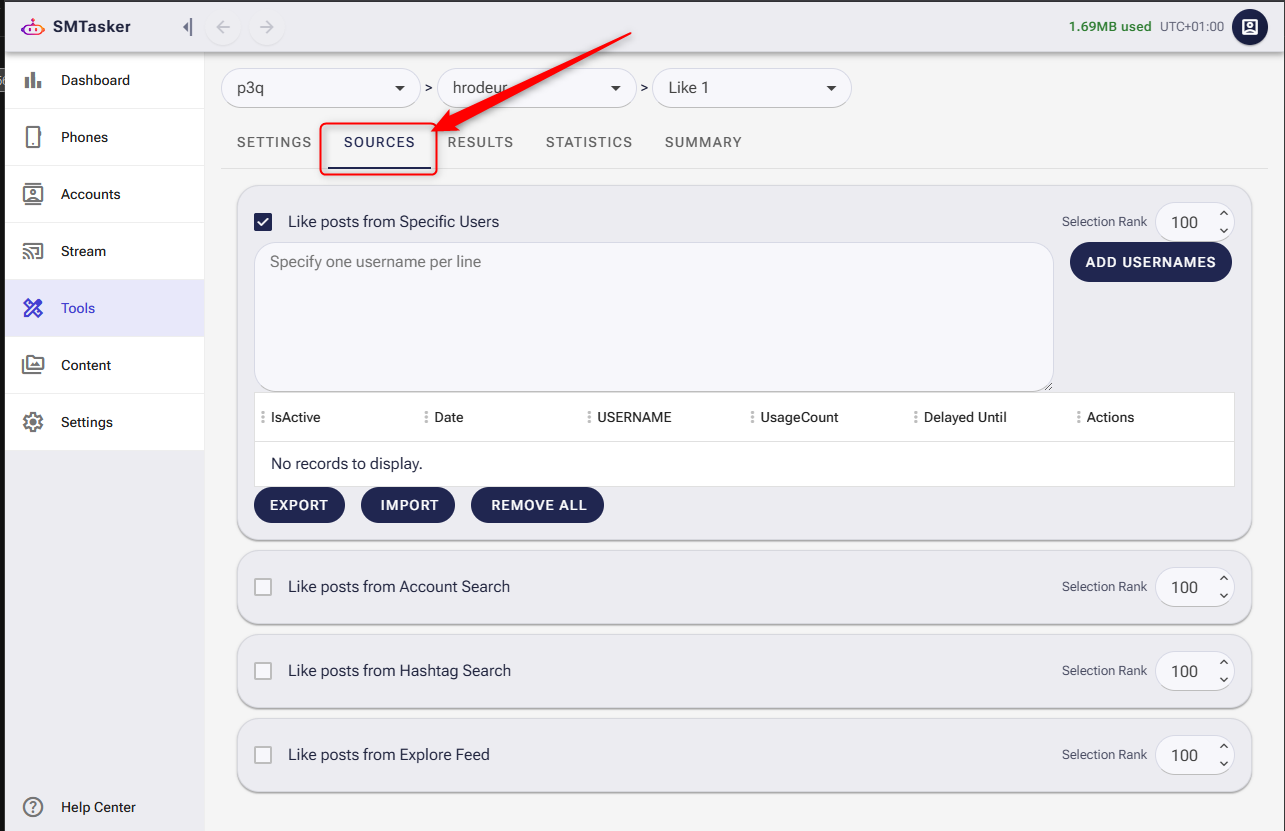Click the Accounts sidebar icon
The height and width of the screenshot is (831, 1285).
coord(33,194)
